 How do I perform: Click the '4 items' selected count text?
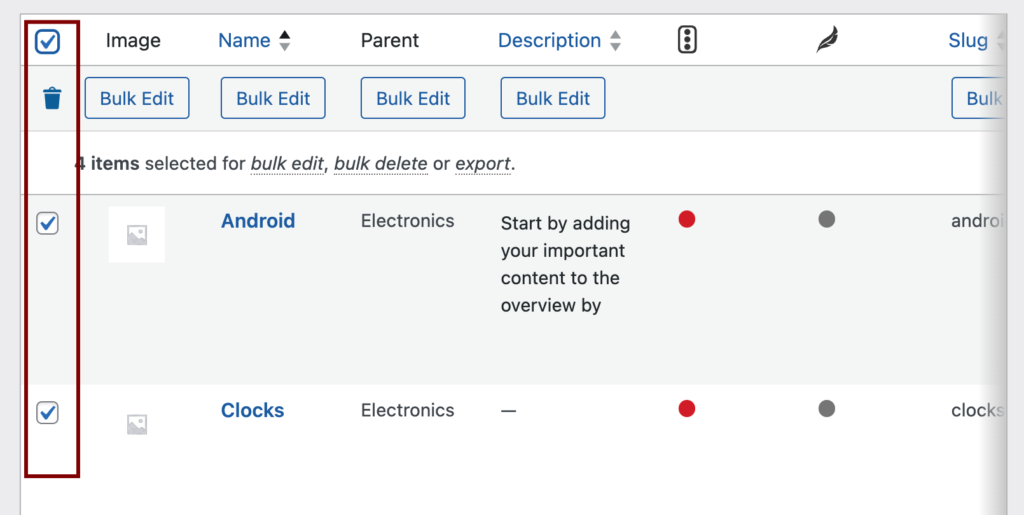(107, 163)
